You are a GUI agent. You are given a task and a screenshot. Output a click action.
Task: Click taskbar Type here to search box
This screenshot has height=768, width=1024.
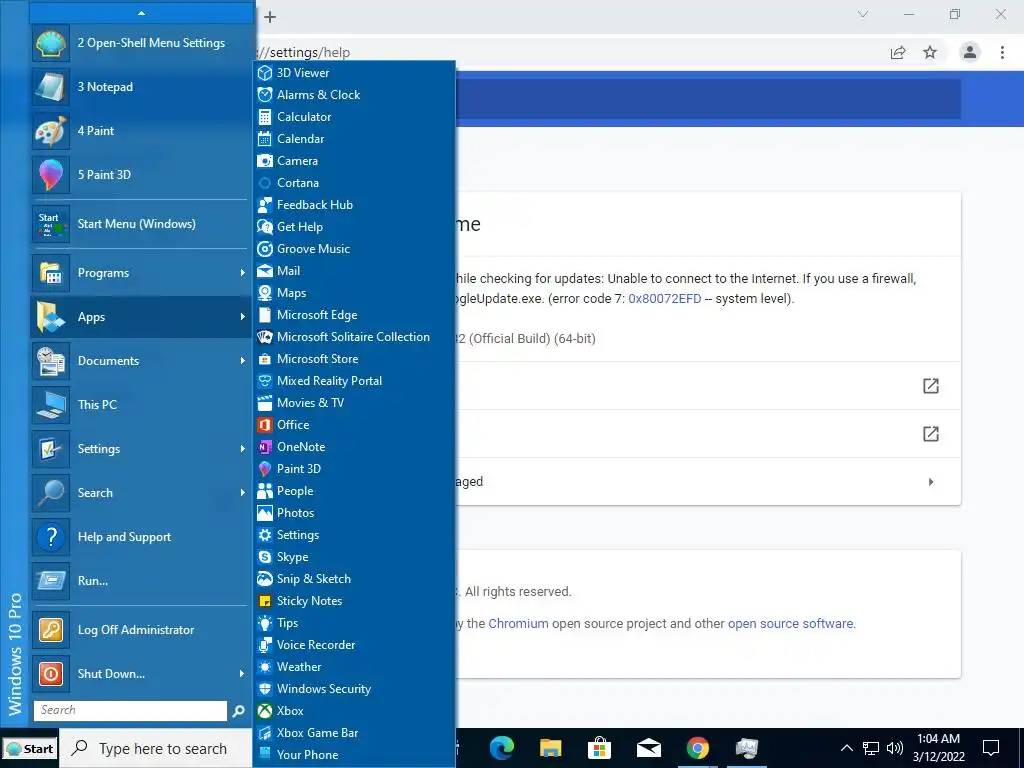coord(156,748)
